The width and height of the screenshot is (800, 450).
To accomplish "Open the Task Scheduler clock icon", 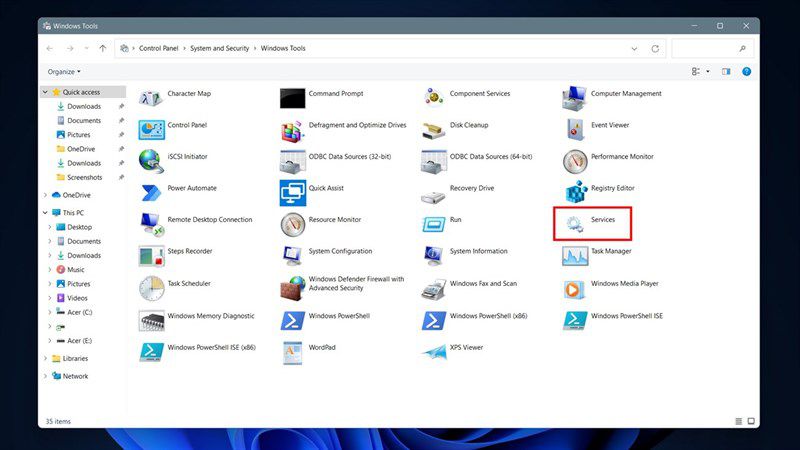I will (152, 288).
